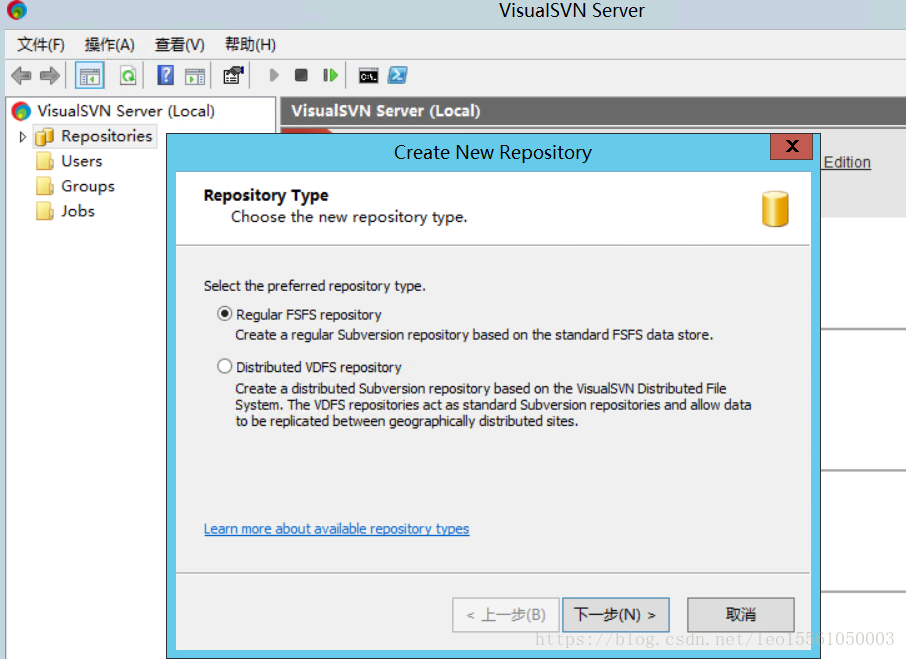Click the Edition link behind the dialog
Viewport: 906px width, 659px height.
point(847,162)
